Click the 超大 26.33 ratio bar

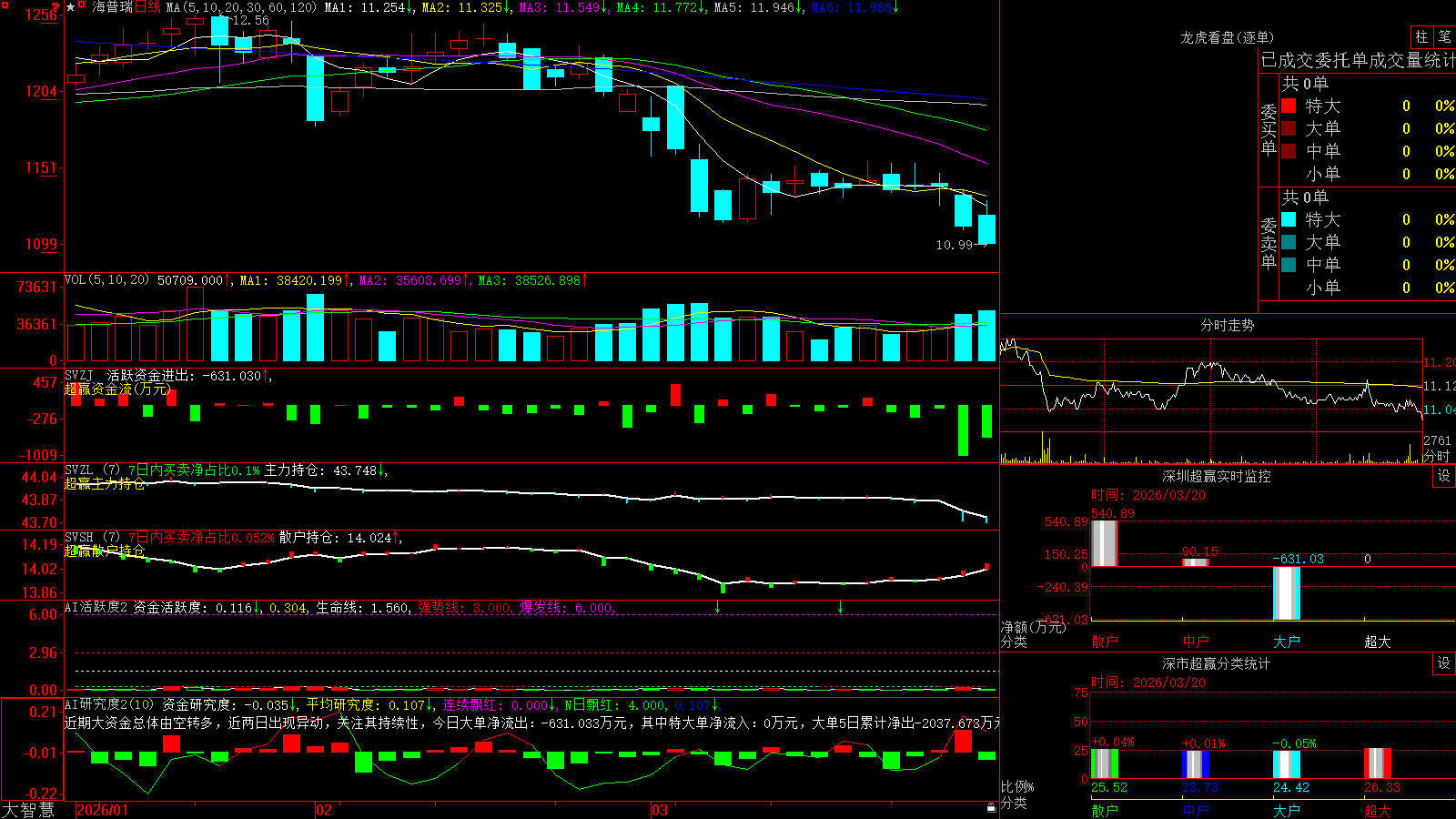(1378, 763)
